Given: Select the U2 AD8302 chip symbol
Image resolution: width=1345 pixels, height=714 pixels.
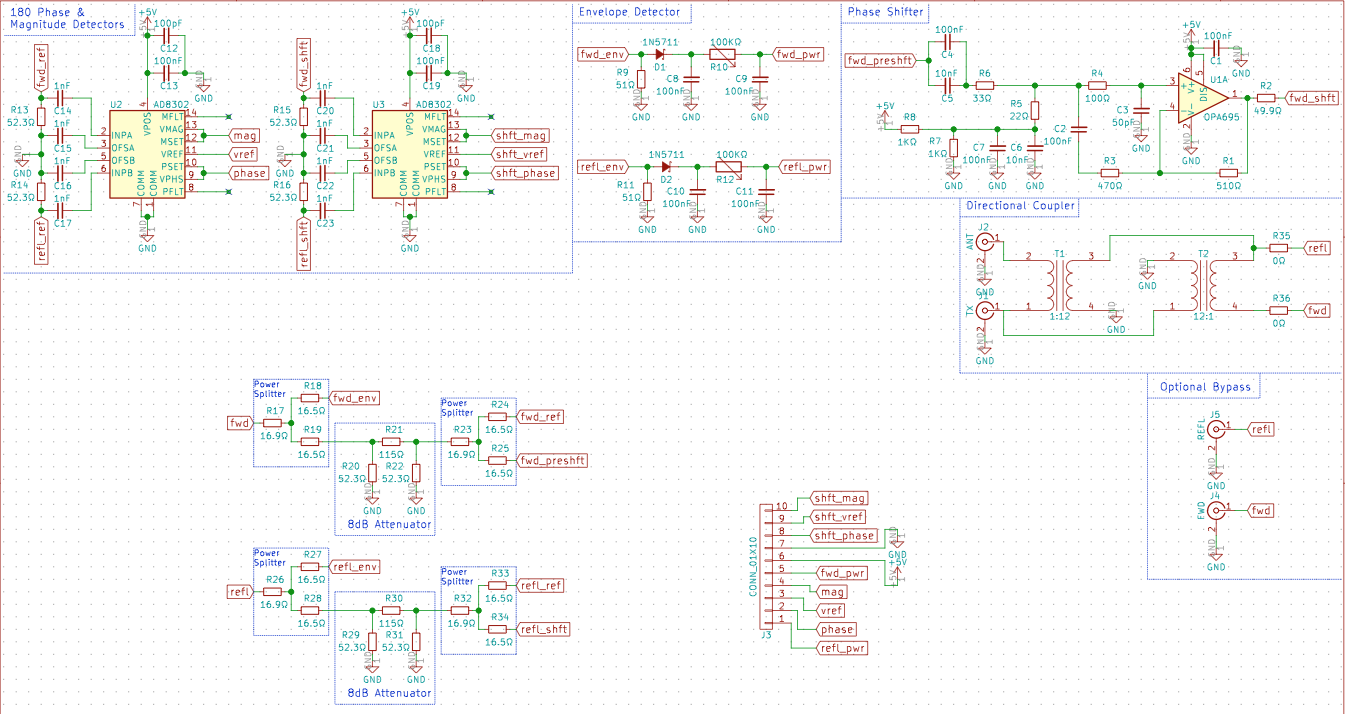Looking at the screenshot, I should 148,154.
